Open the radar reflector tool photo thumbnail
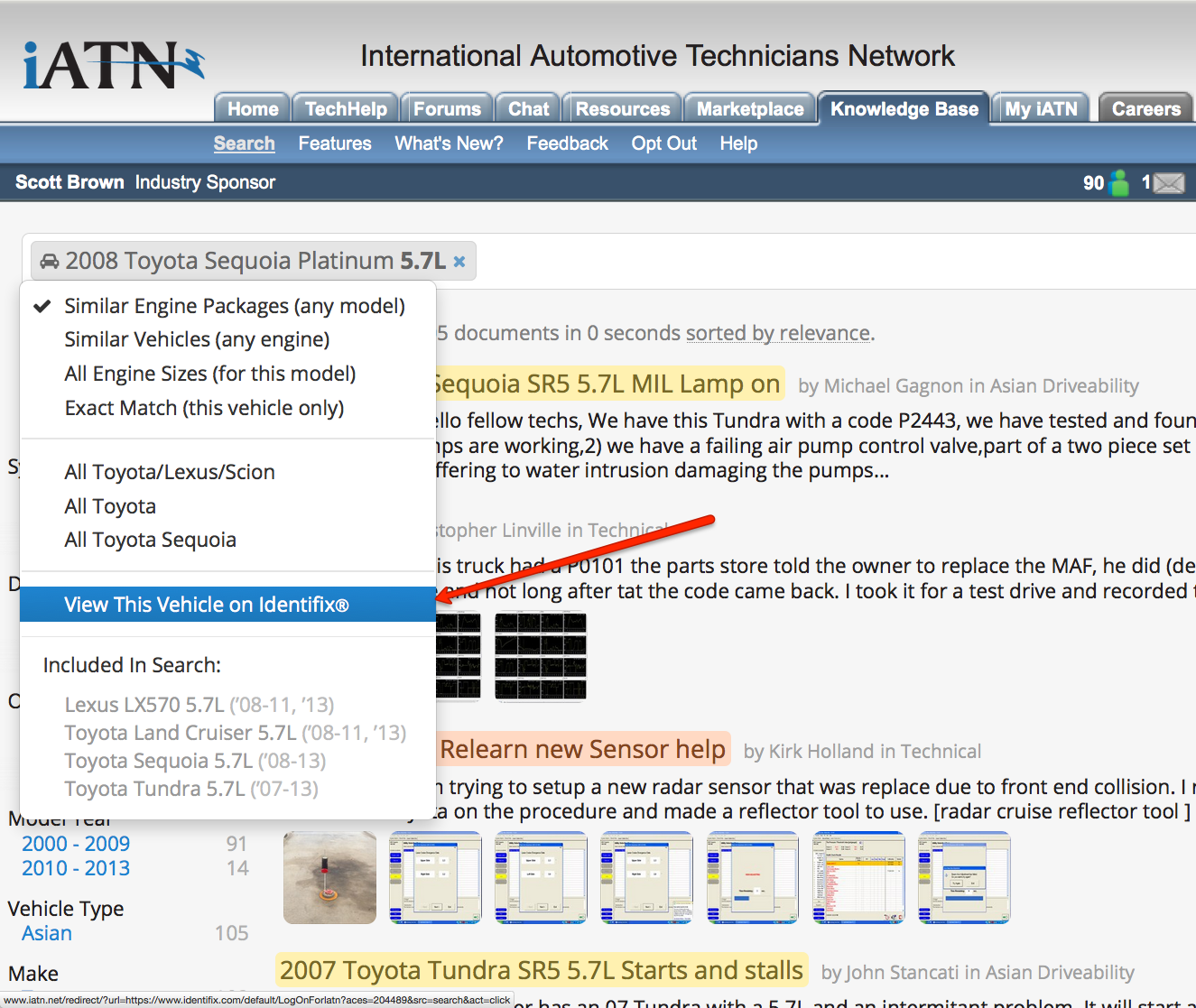Image resolution: width=1196 pixels, height=1008 pixels. pos(329,877)
